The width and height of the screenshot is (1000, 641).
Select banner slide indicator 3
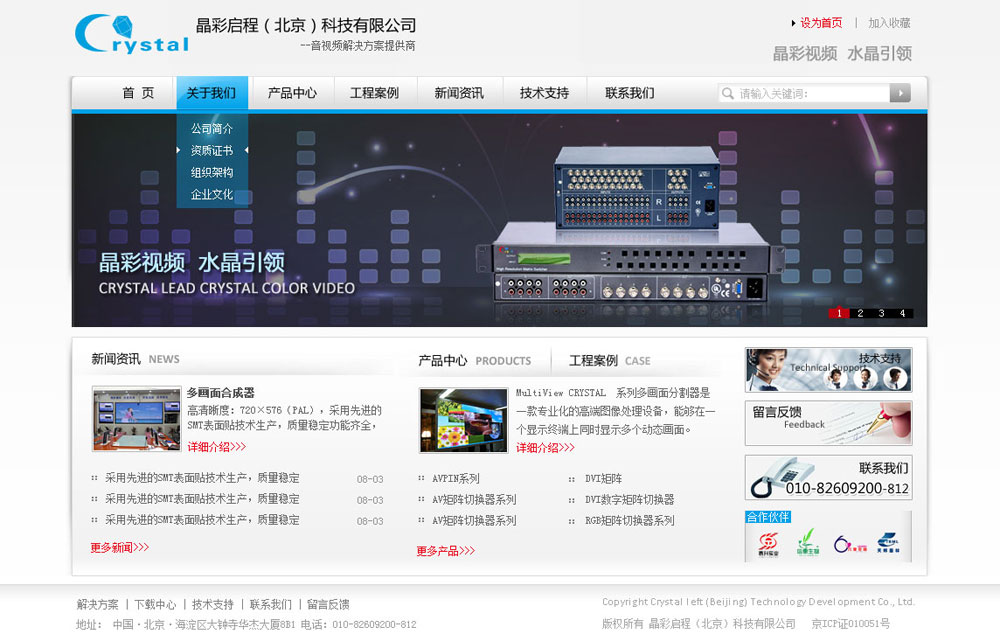[x=881, y=313]
